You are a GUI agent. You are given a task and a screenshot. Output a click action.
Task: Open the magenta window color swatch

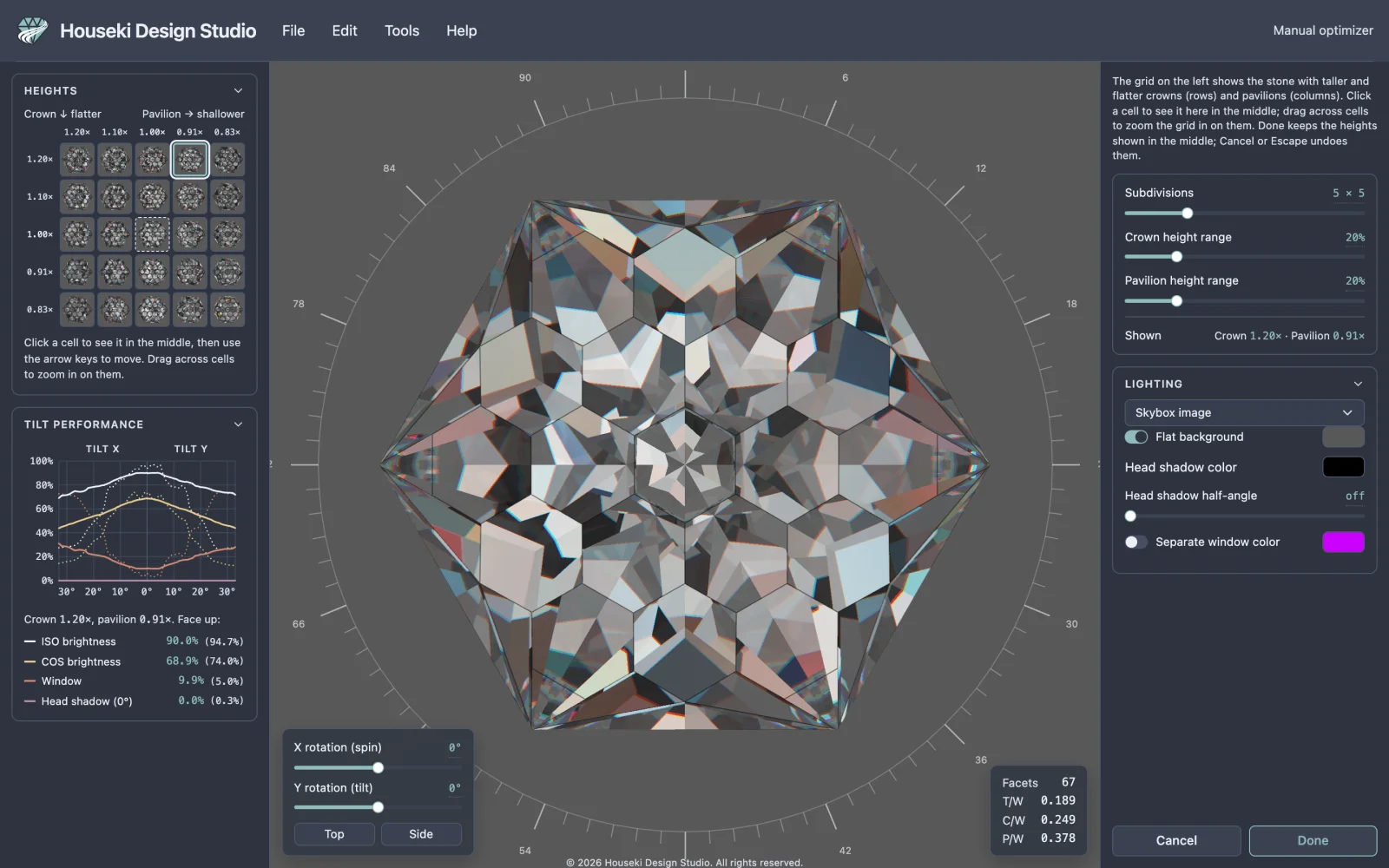click(x=1343, y=542)
